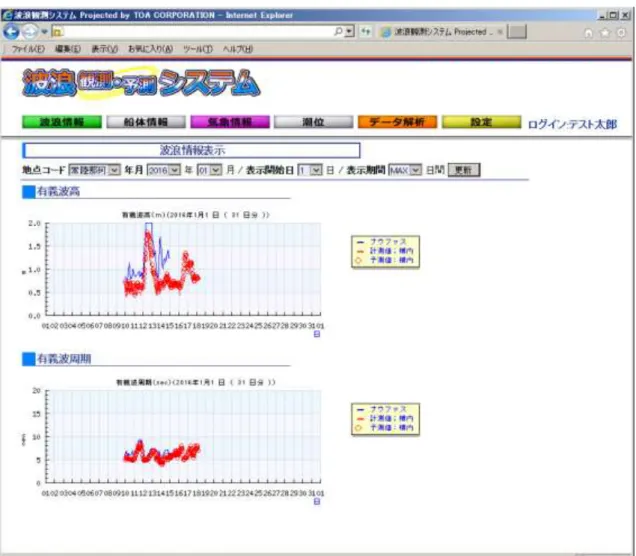The height and width of the screenshot is (556, 636).
Task: Open the 表示(V) menu
Action: 104,49
